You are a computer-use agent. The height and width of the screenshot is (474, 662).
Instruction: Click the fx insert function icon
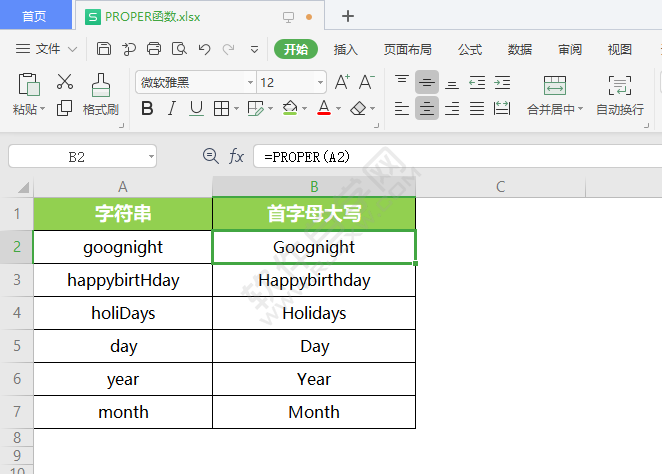(236, 156)
